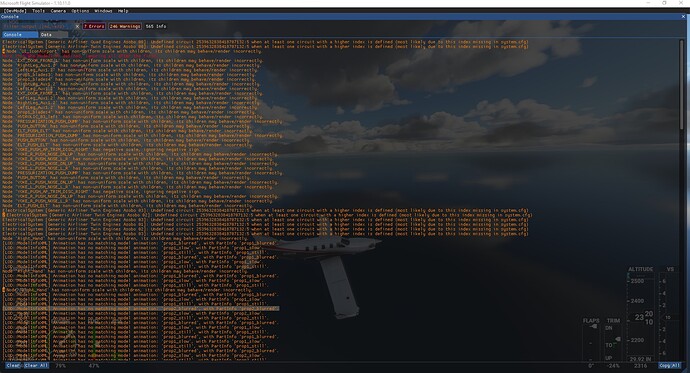Screen dimensions: 690x373
Task: Click the Copy All button
Action: (670, 366)
